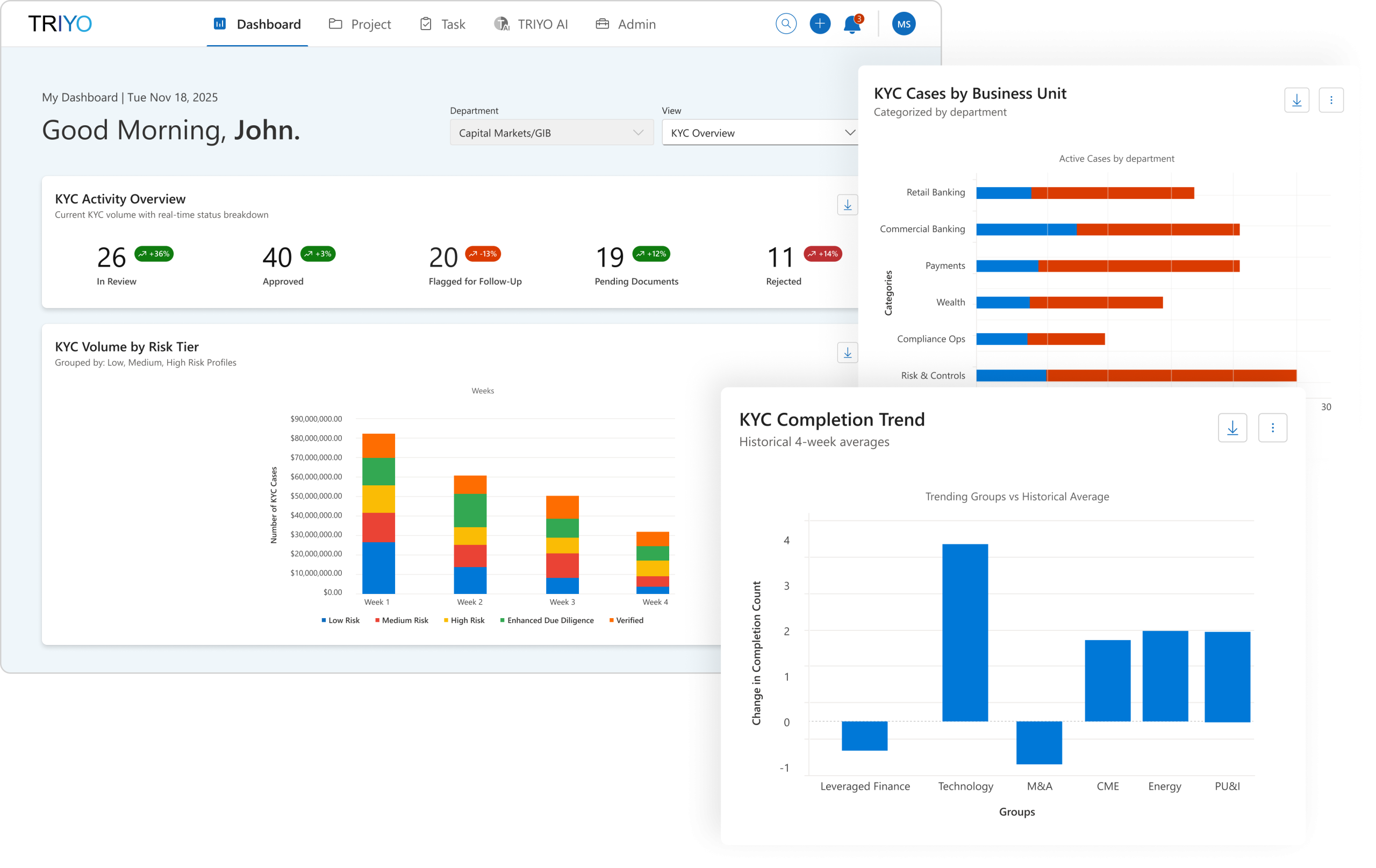The width and height of the screenshot is (1376, 868).
Task: Download the KYC Completion Trend chart
Action: tap(1232, 427)
